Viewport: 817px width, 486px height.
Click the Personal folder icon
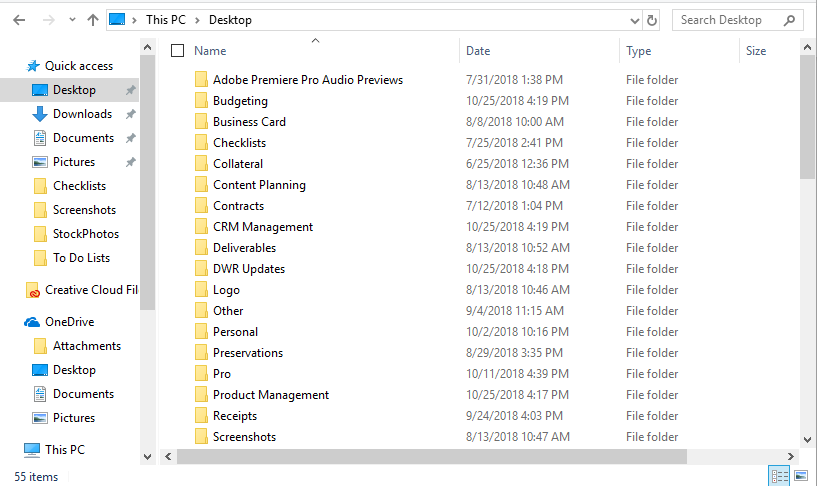point(201,331)
